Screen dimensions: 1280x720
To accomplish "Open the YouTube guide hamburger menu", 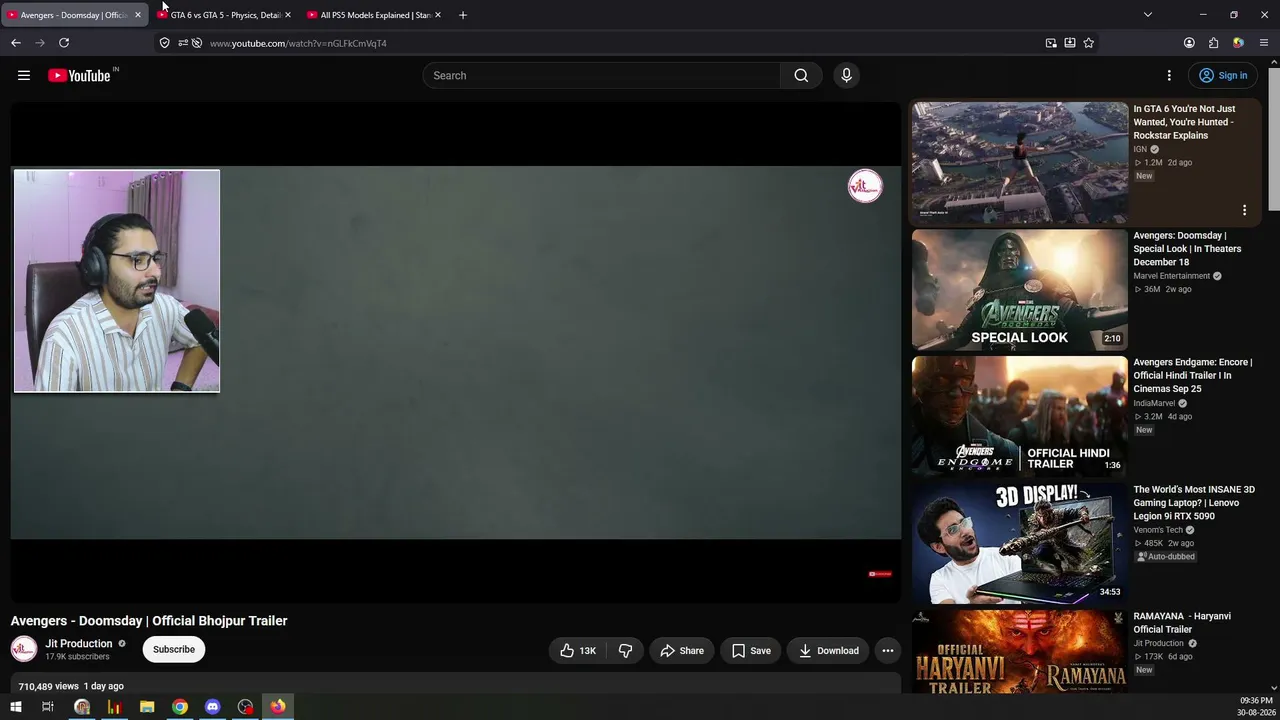I will point(24,75).
